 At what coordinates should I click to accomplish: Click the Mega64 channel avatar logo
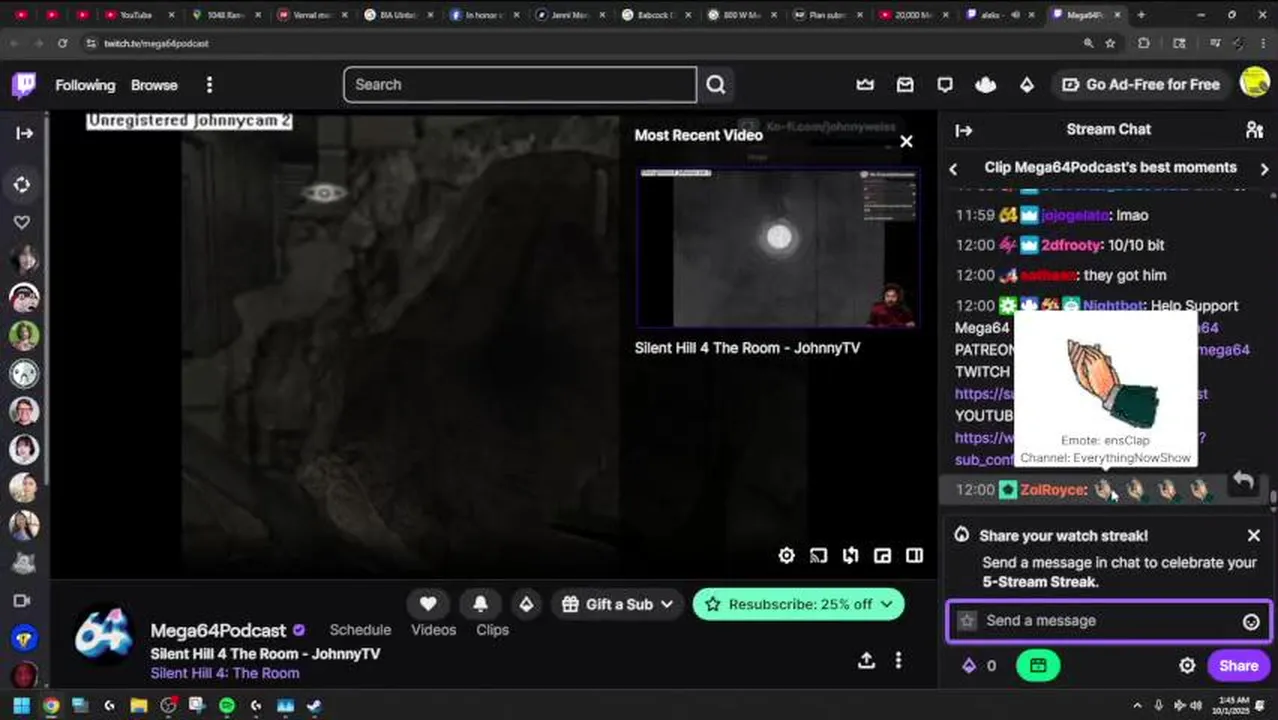[103, 636]
